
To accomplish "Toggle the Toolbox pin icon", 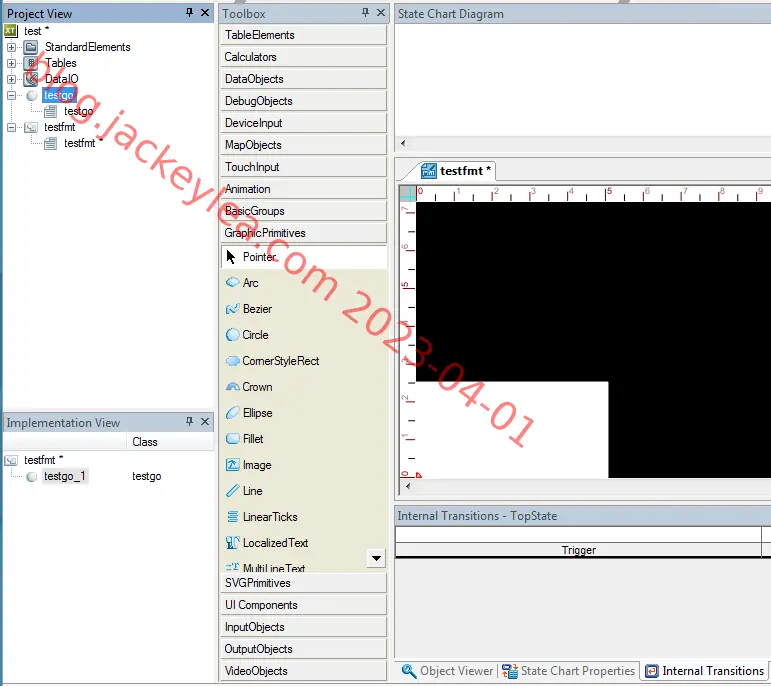I will pyautogui.click(x=365, y=13).
